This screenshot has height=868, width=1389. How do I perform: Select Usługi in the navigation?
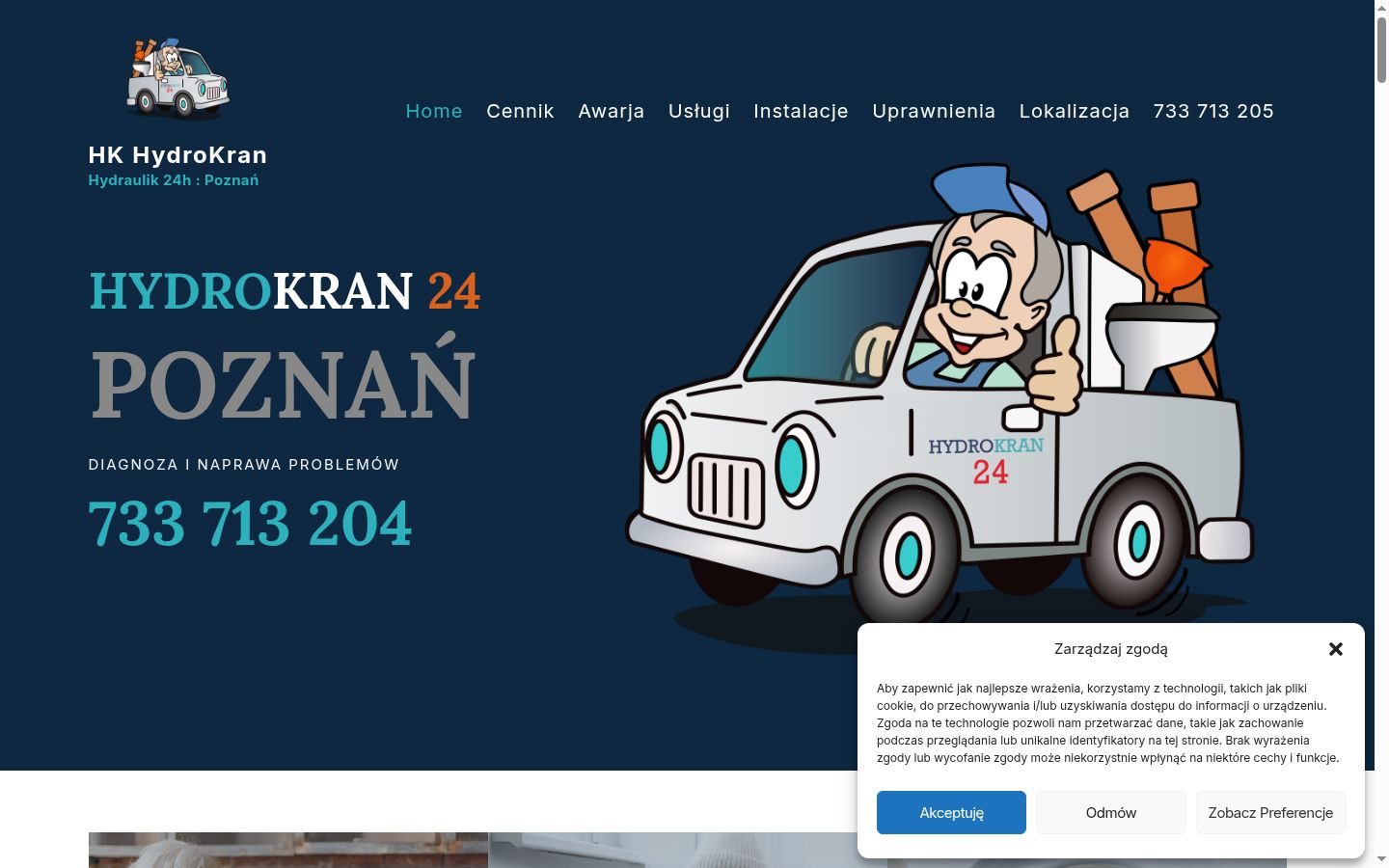coord(699,111)
